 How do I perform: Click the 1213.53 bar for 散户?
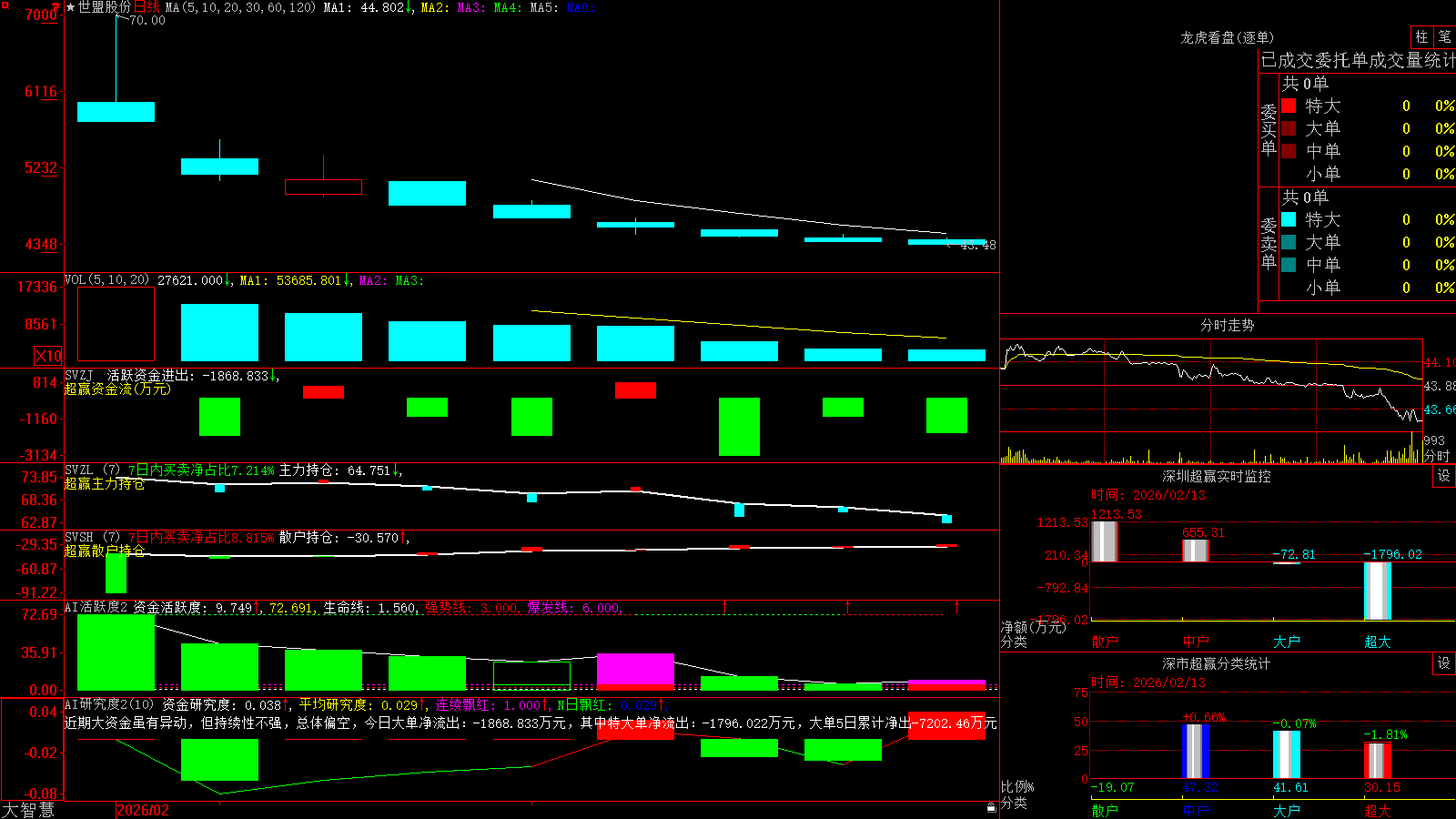(x=1105, y=541)
